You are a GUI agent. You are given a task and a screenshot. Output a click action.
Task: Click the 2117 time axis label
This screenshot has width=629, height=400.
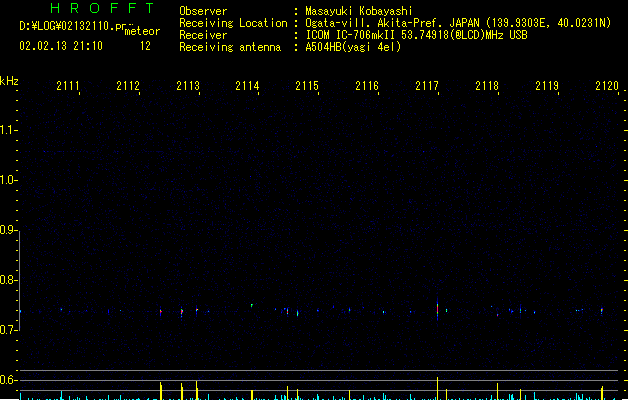coord(427,86)
